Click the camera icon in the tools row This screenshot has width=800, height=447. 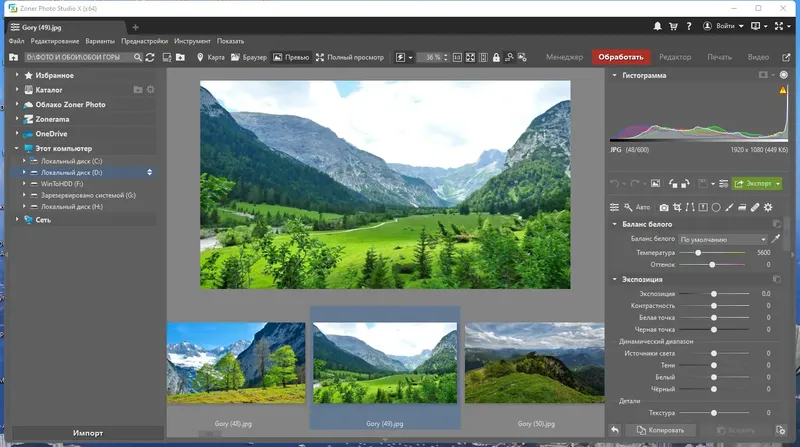(664, 207)
